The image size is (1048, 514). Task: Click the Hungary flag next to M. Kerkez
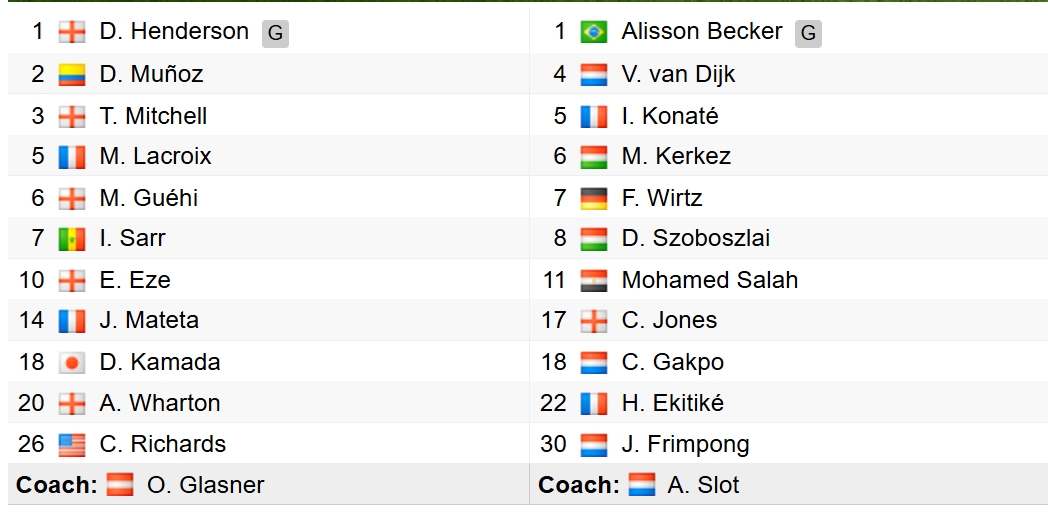click(594, 157)
